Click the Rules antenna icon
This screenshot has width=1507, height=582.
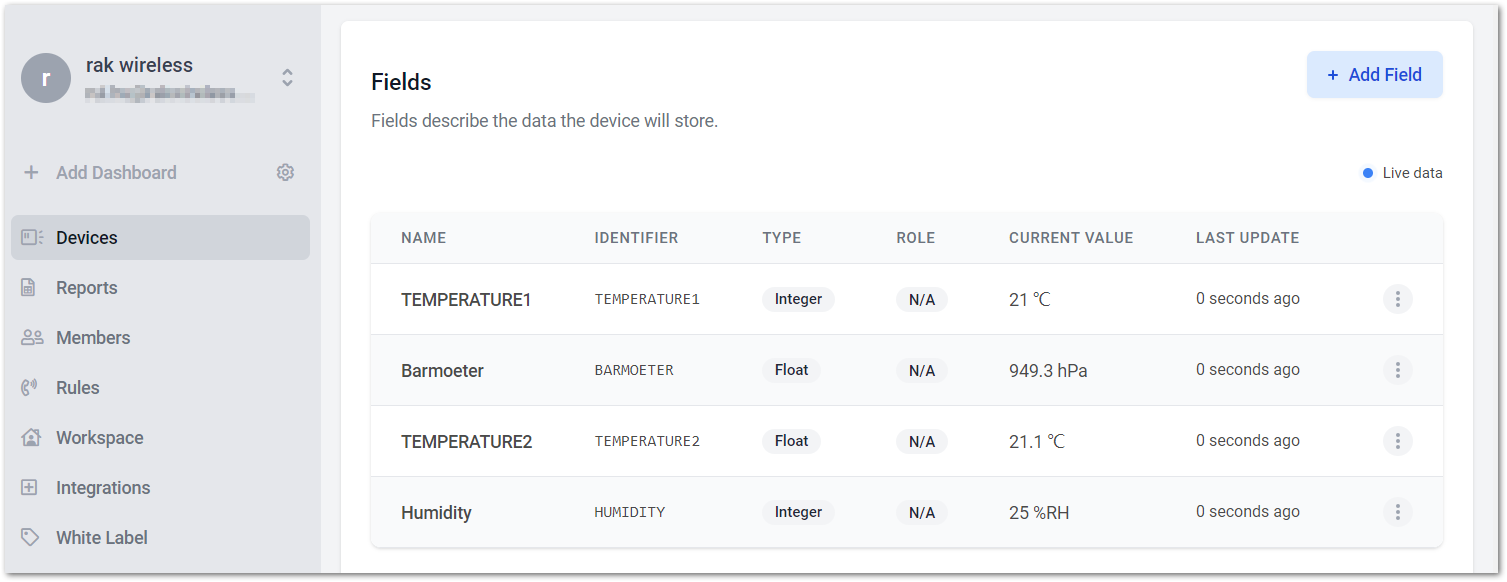[29, 387]
